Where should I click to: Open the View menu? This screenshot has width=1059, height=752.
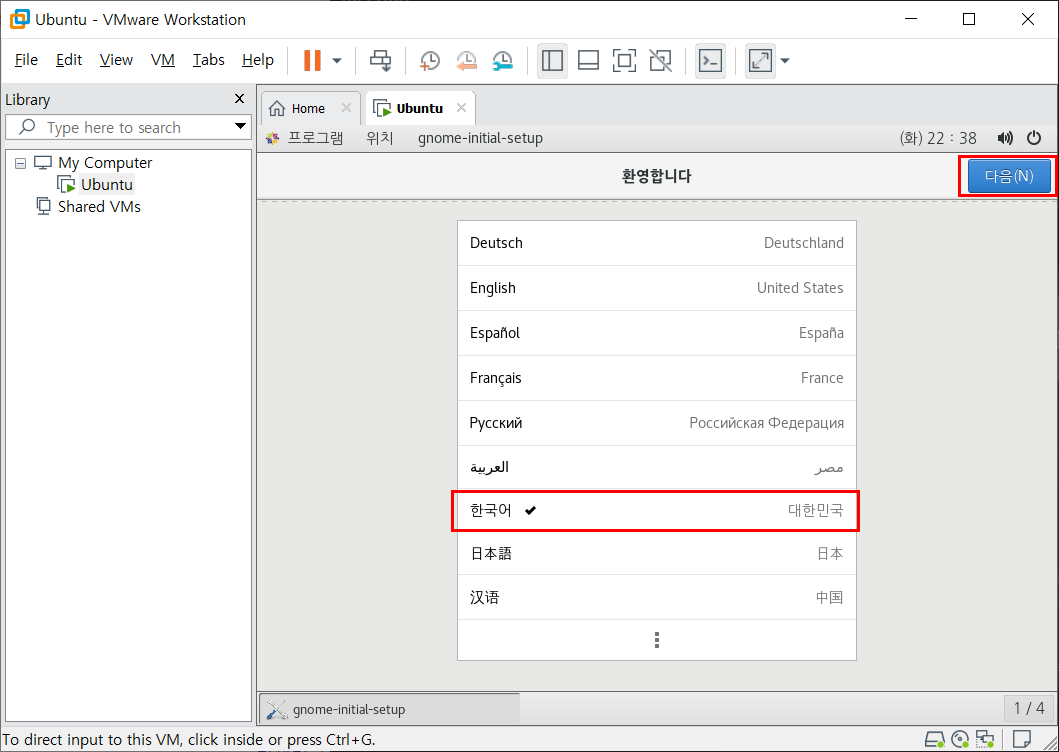tap(116, 60)
